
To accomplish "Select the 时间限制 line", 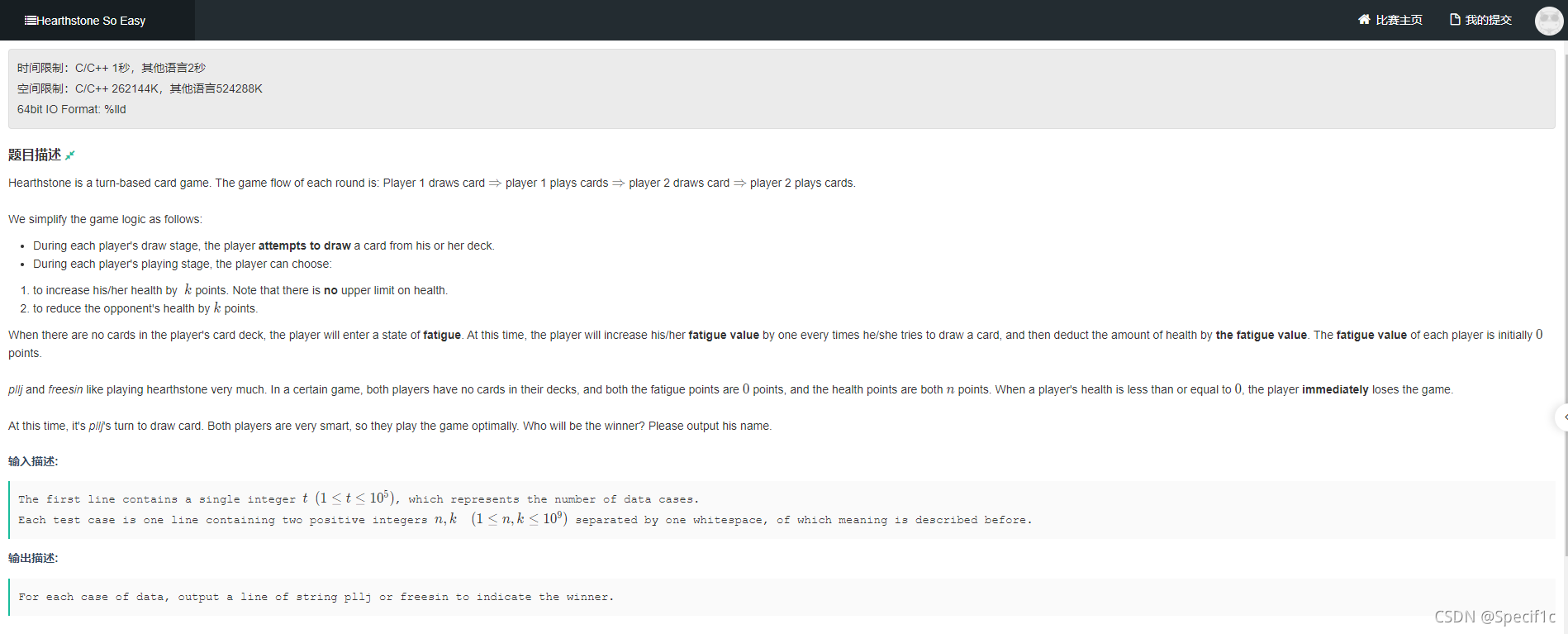I will (x=112, y=68).
